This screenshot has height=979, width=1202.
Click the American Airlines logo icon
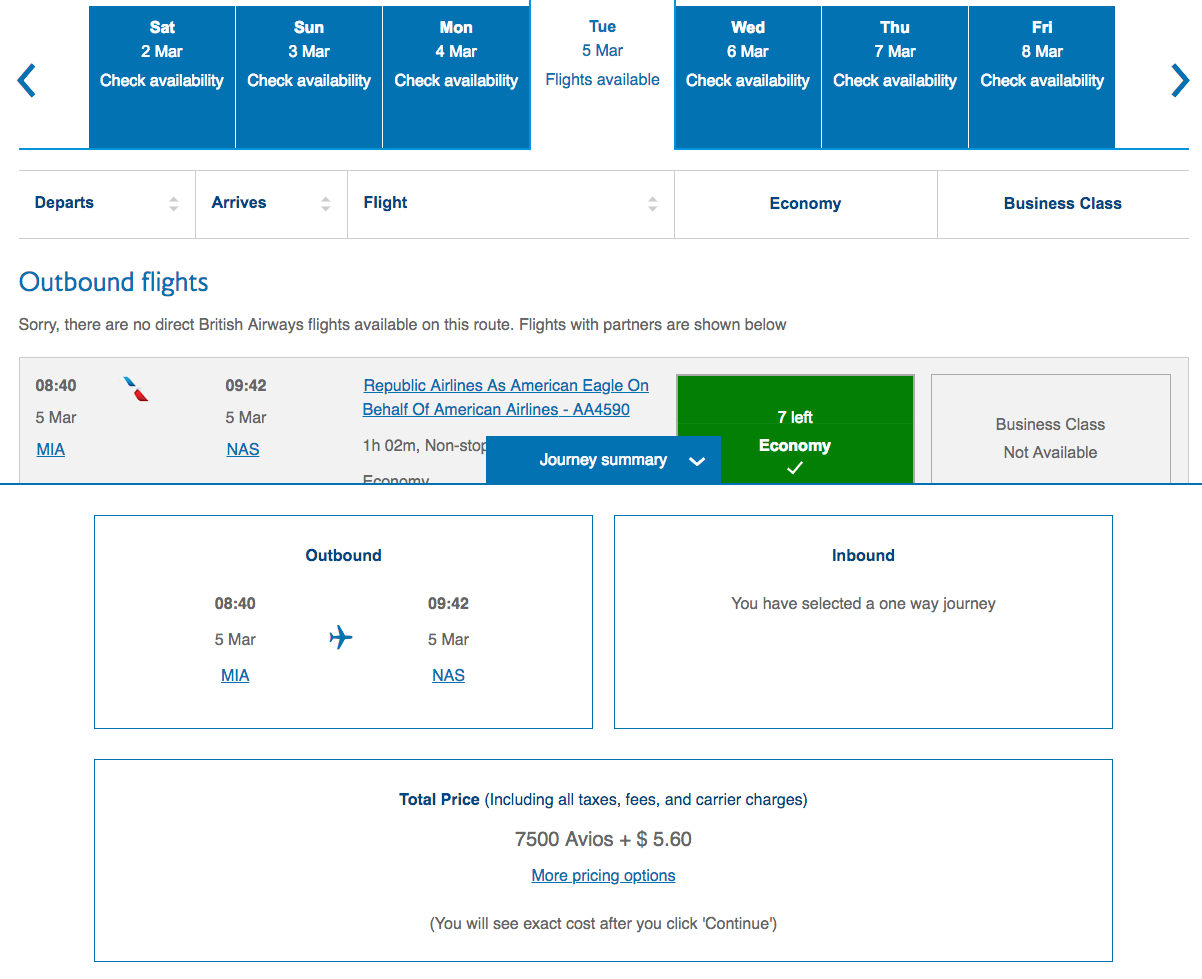(136, 388)
